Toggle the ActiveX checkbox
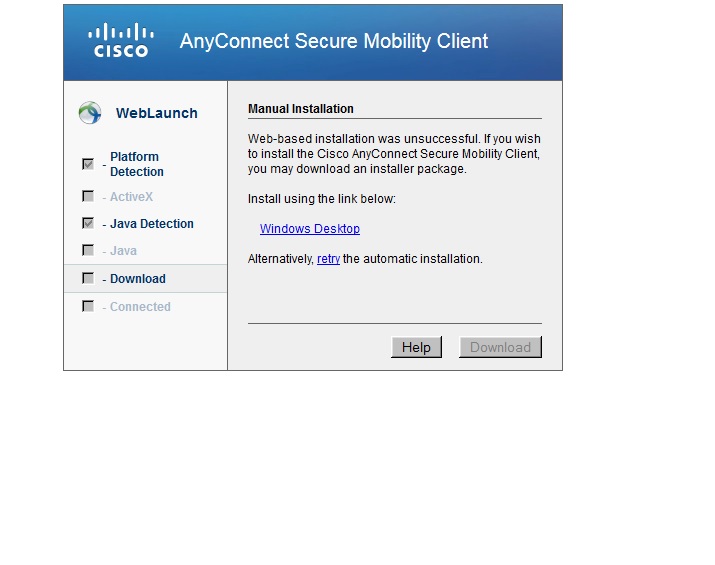Viewport: 715px width, 565px height. [88, 196]
